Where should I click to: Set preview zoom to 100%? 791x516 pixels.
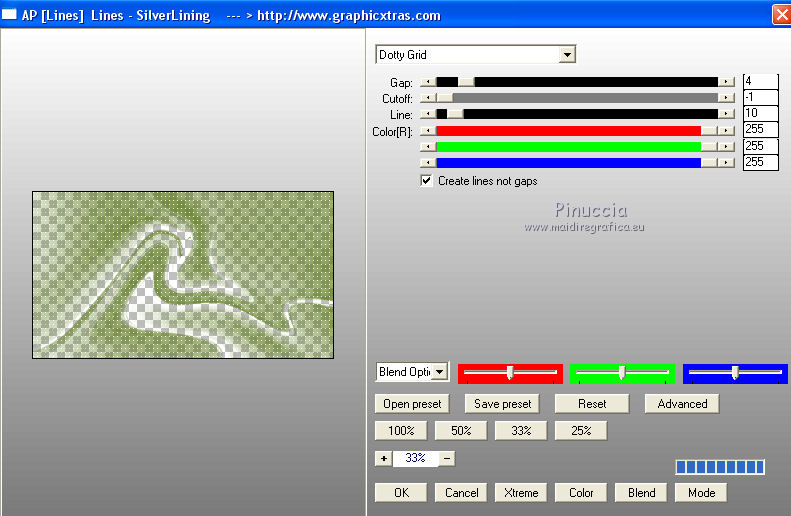401,431
